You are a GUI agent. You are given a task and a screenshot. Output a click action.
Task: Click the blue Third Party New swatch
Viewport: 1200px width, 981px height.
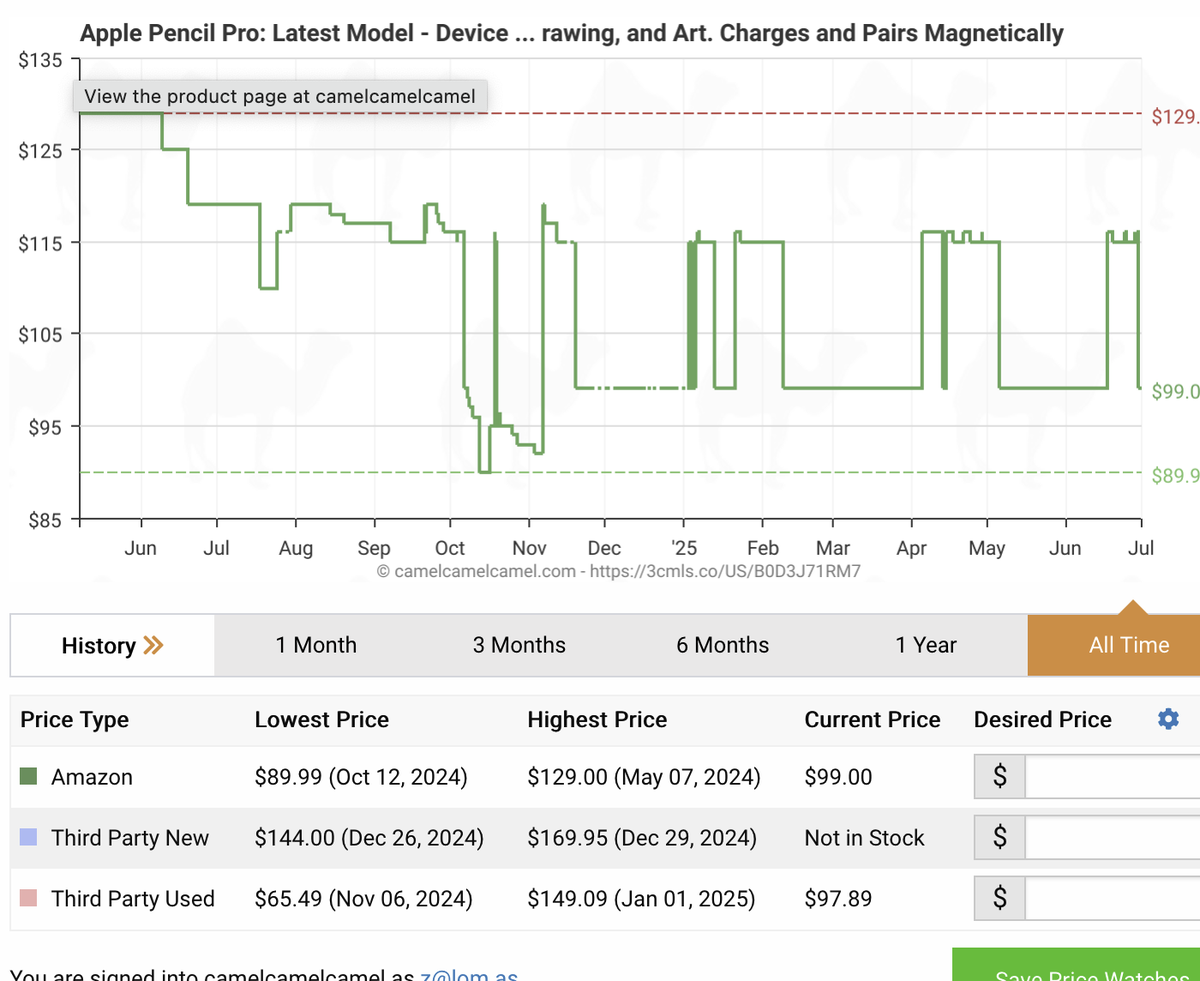point(29,837)
